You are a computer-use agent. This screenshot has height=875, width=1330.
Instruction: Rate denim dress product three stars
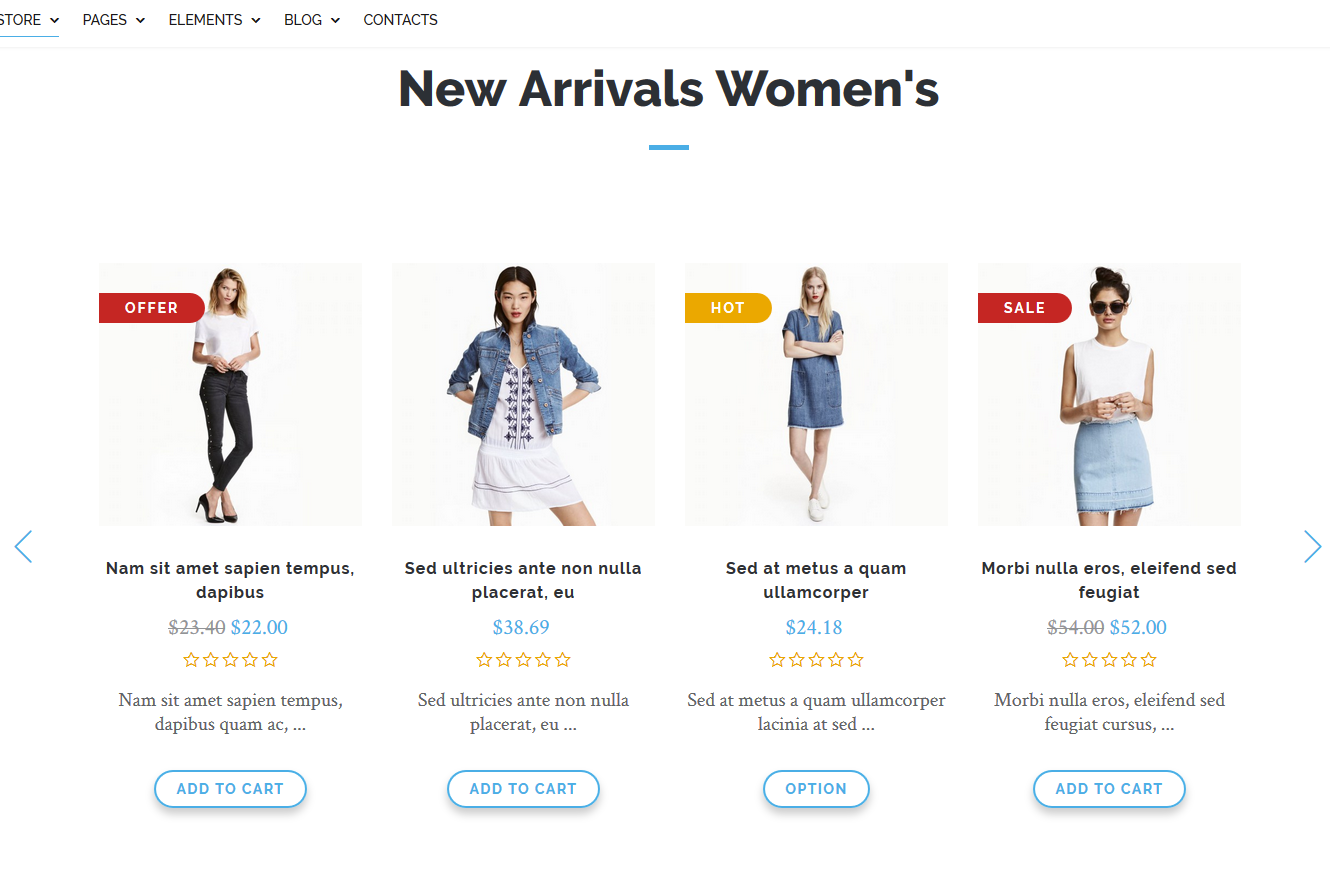click(816, 660)
